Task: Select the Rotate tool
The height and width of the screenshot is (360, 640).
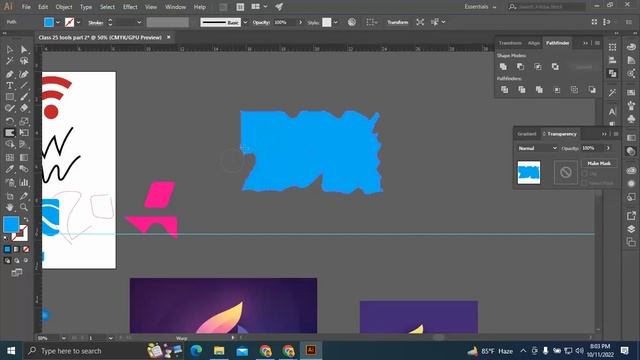Action: 10,121
